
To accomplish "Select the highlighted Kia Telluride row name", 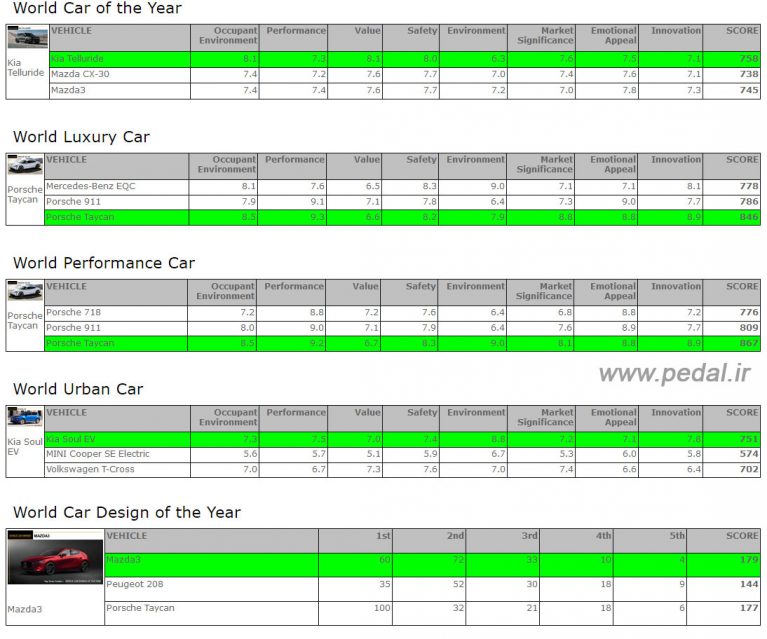I will point(77,59).
